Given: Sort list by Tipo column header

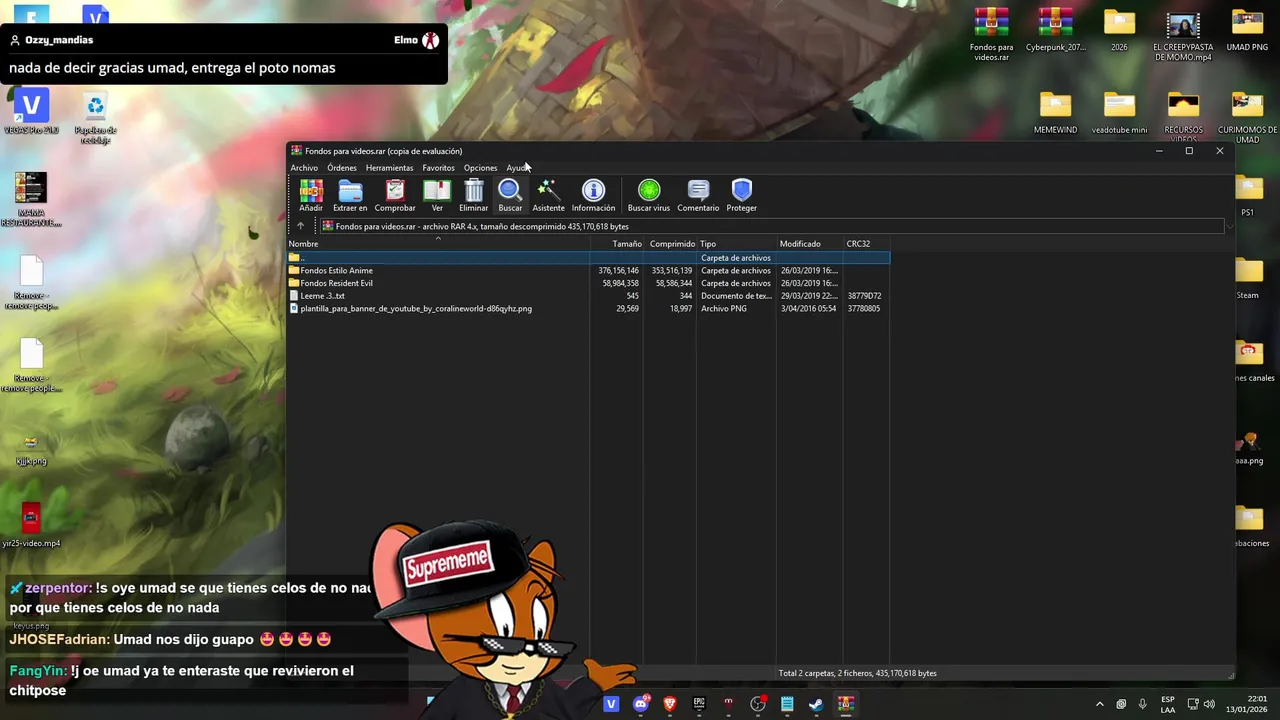Looking at the screenshot, I should click(737, 244).
